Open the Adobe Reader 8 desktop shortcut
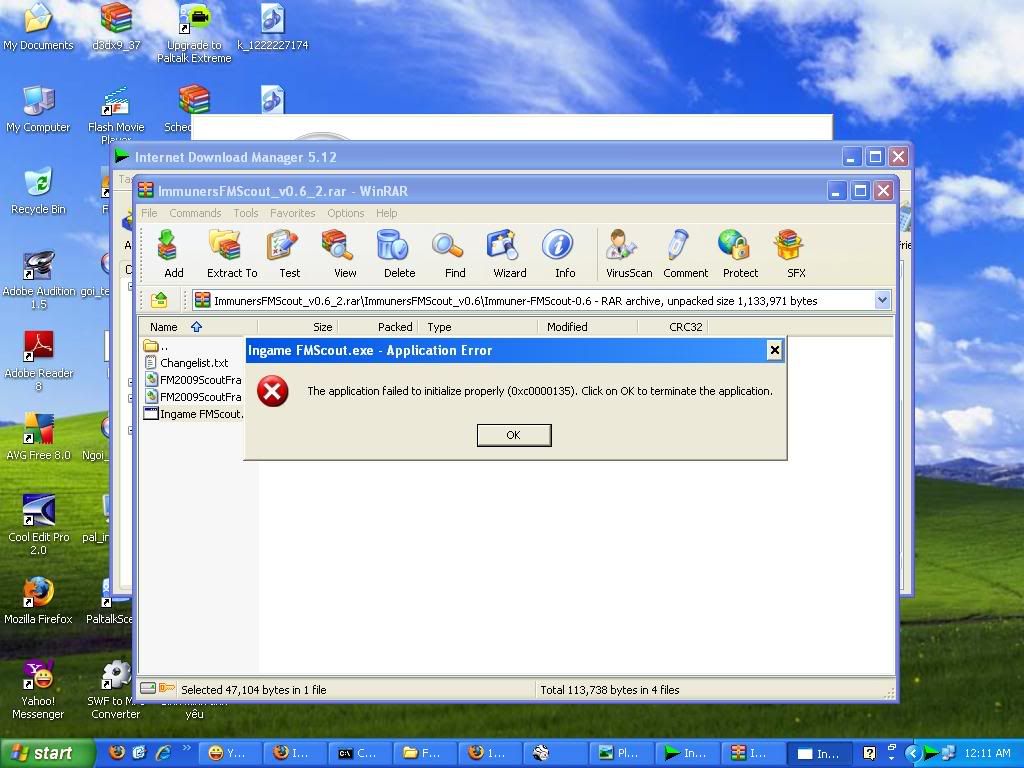This screenshot has height=768, width=1024. tap(39, 362)
